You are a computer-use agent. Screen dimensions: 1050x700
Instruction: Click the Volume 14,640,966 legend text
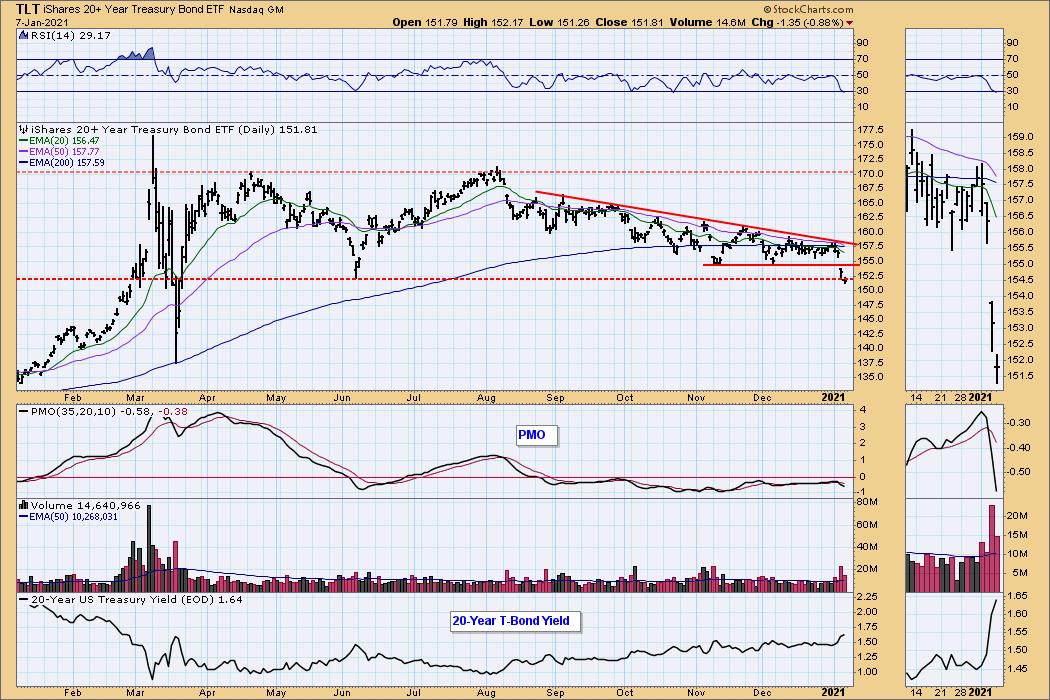click(x=86, y=506)
